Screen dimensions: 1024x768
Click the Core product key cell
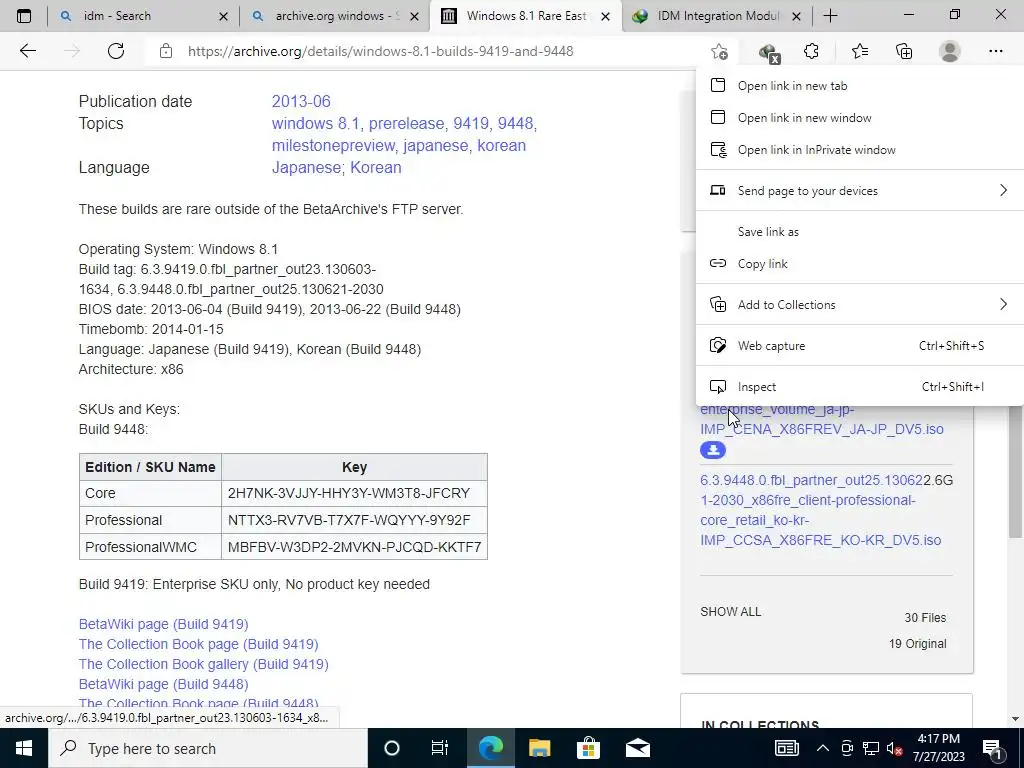pos(354,493)
